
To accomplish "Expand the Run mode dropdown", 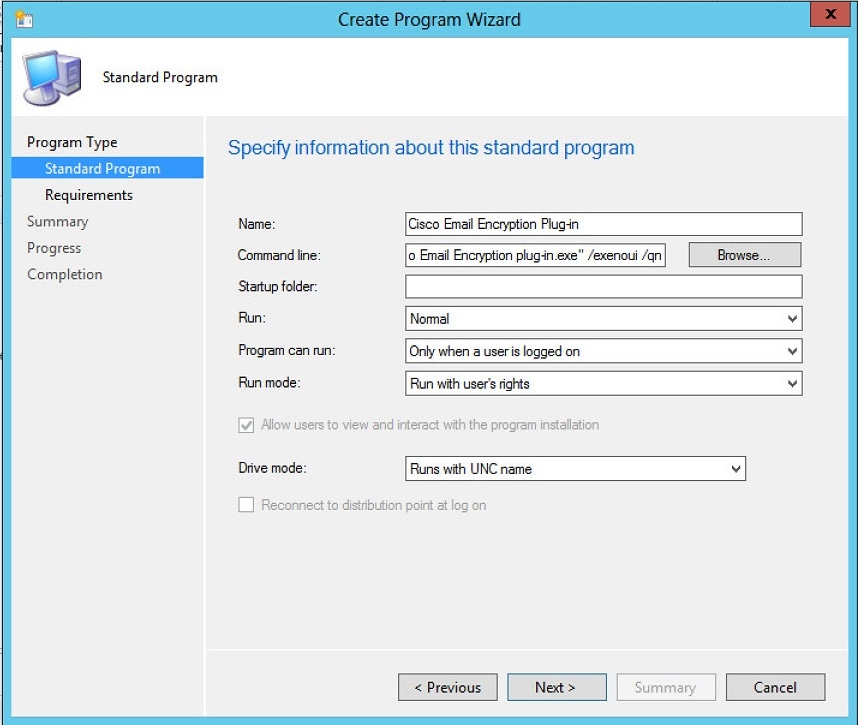I will pos(791,382).
